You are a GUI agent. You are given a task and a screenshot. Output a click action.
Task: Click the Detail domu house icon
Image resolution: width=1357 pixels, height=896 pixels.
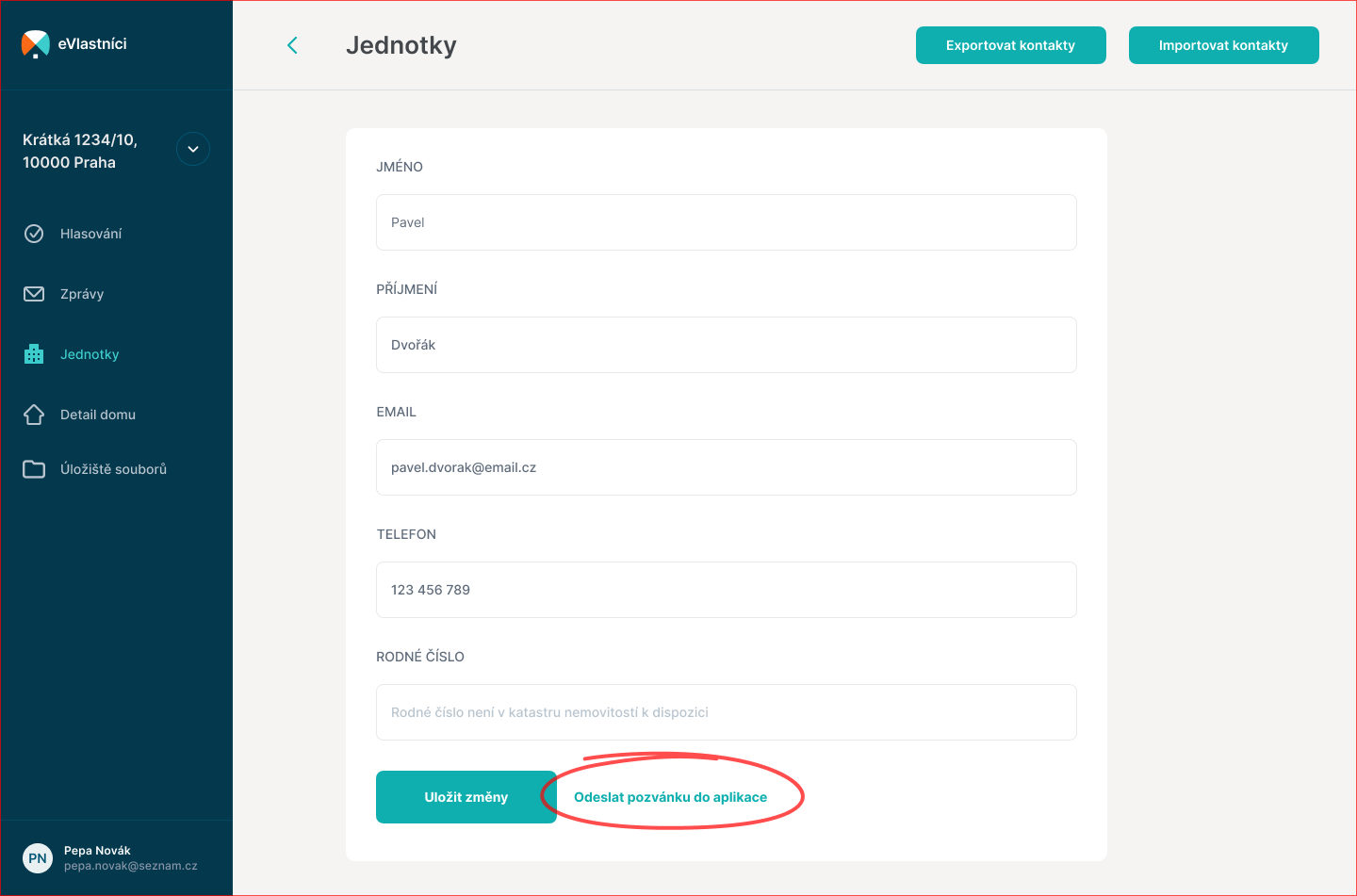(x=34, y=415)
